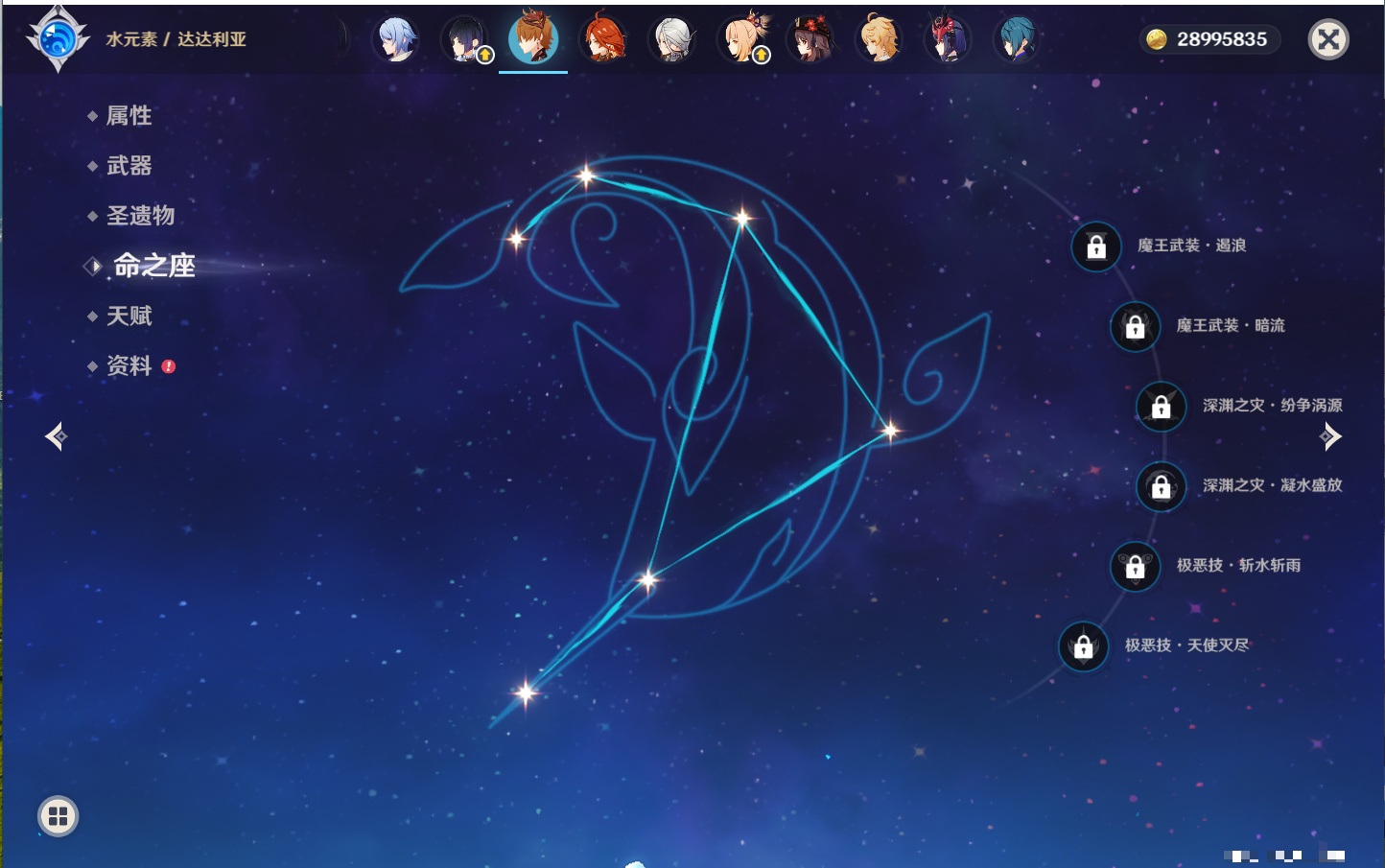1385x868 pixels.
Task: Open the 极恶技·天使灭尽 locked constellation
Action: (x=1083, y=646)
